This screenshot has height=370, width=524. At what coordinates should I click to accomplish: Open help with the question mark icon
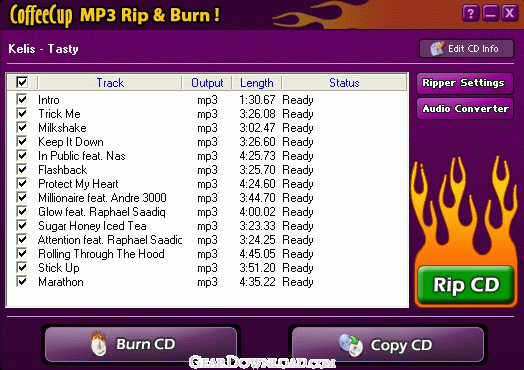click(x=471, y=13)
